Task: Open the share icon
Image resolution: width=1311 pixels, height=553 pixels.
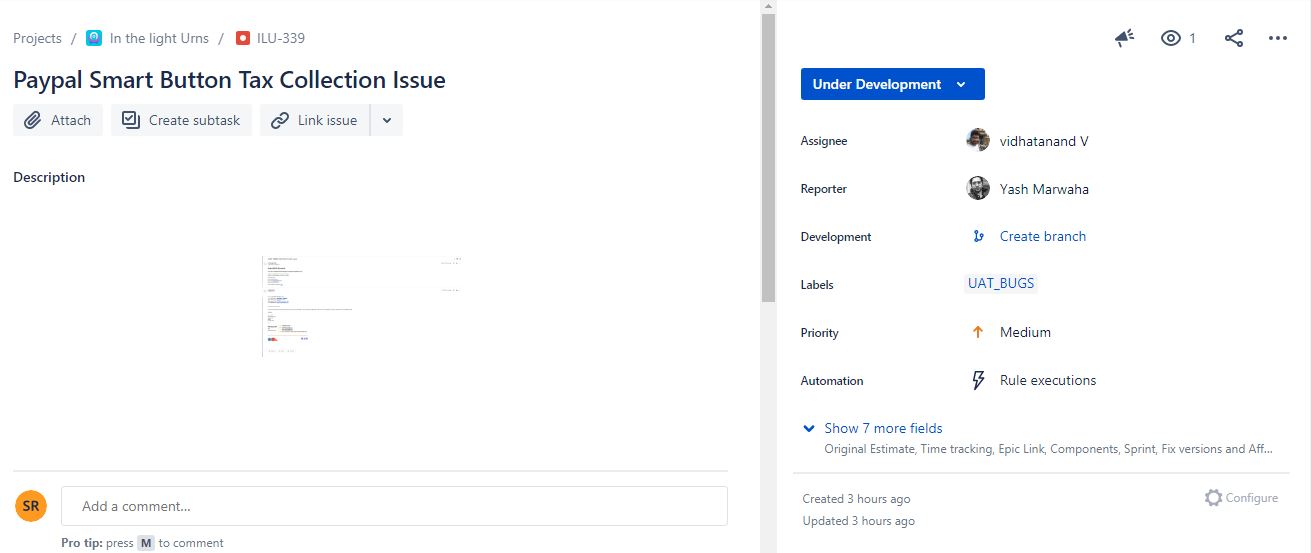Action: (x=1234, y=38)
